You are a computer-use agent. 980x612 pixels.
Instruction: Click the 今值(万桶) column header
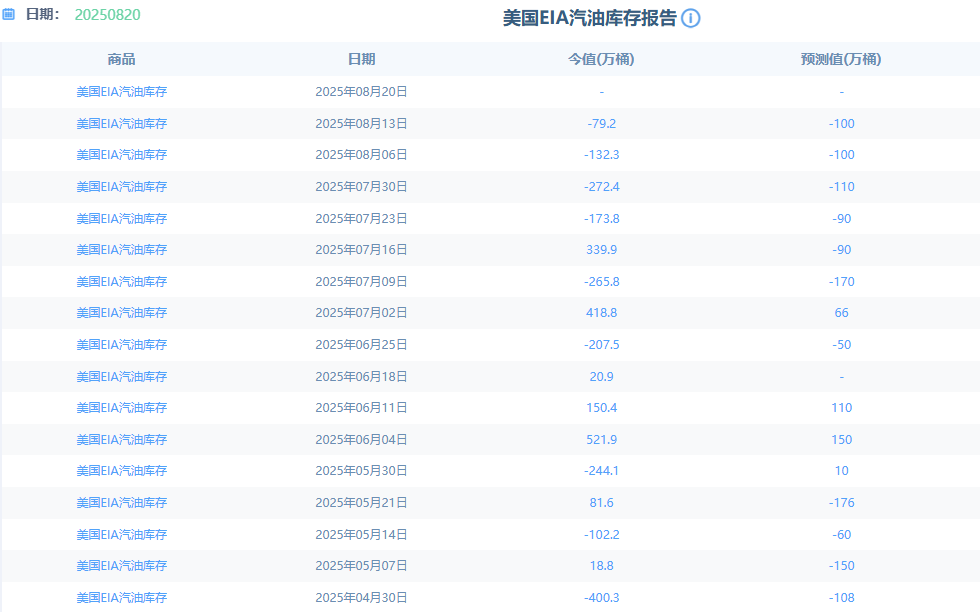pyautogui.click(x=601, y=59)
